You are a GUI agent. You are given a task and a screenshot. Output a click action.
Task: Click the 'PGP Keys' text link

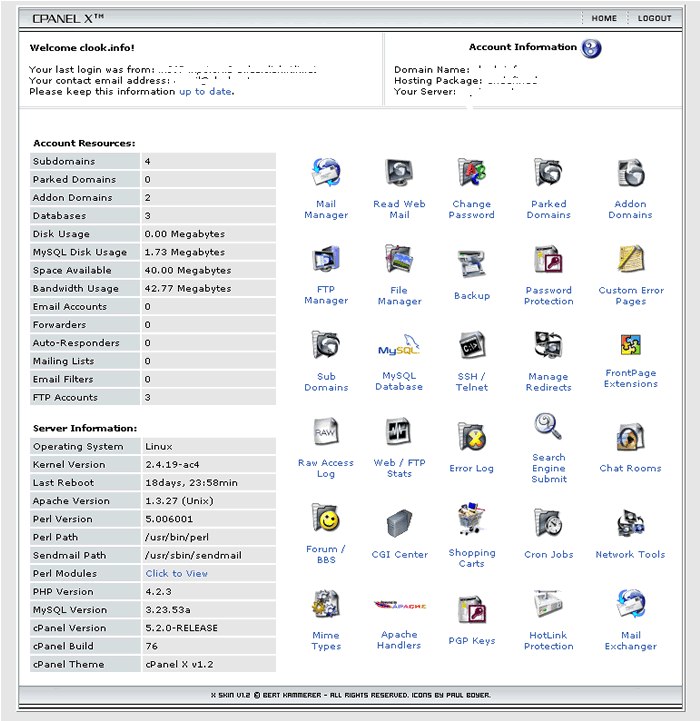[472, 641]
